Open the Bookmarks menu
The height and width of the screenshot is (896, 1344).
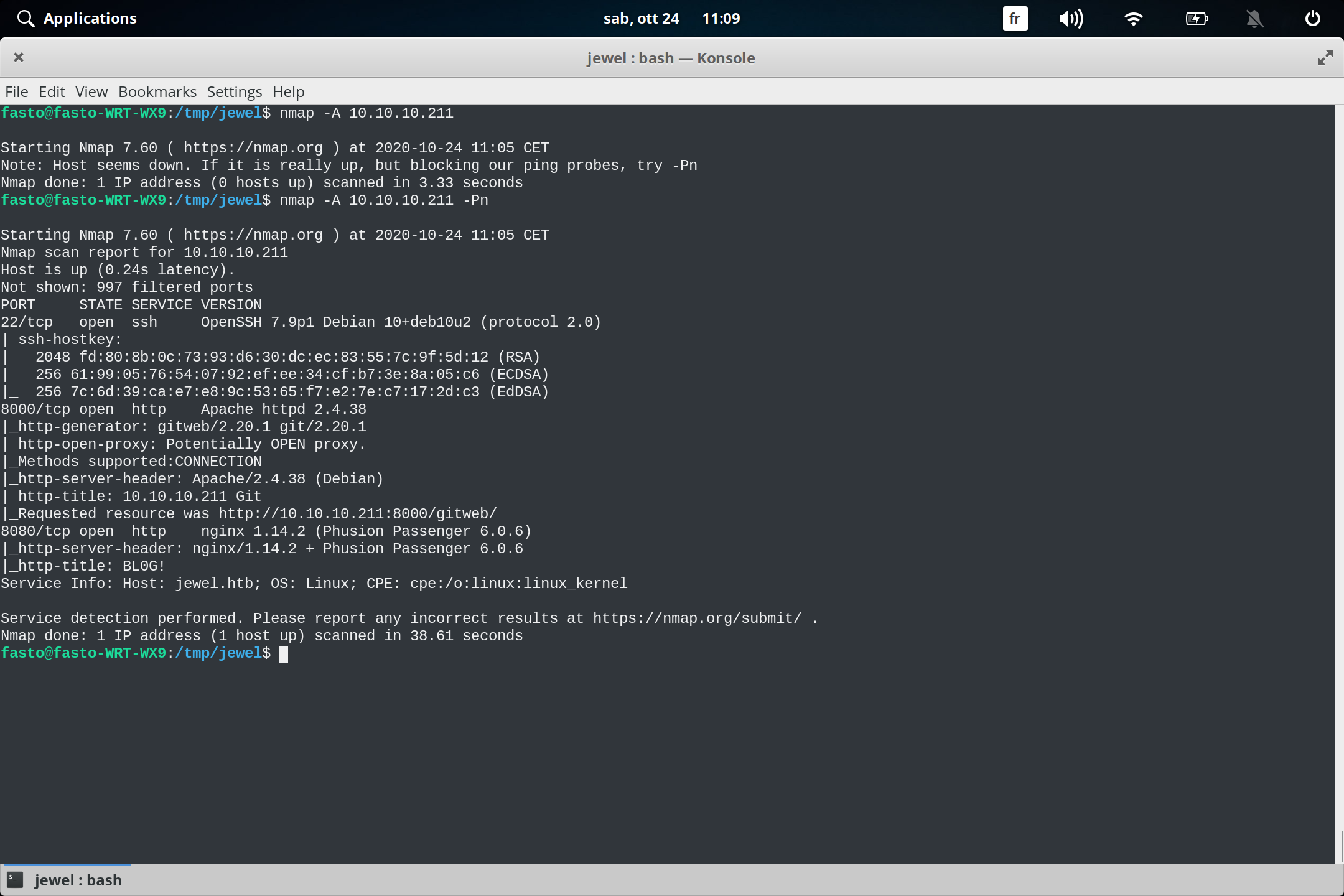157,91
